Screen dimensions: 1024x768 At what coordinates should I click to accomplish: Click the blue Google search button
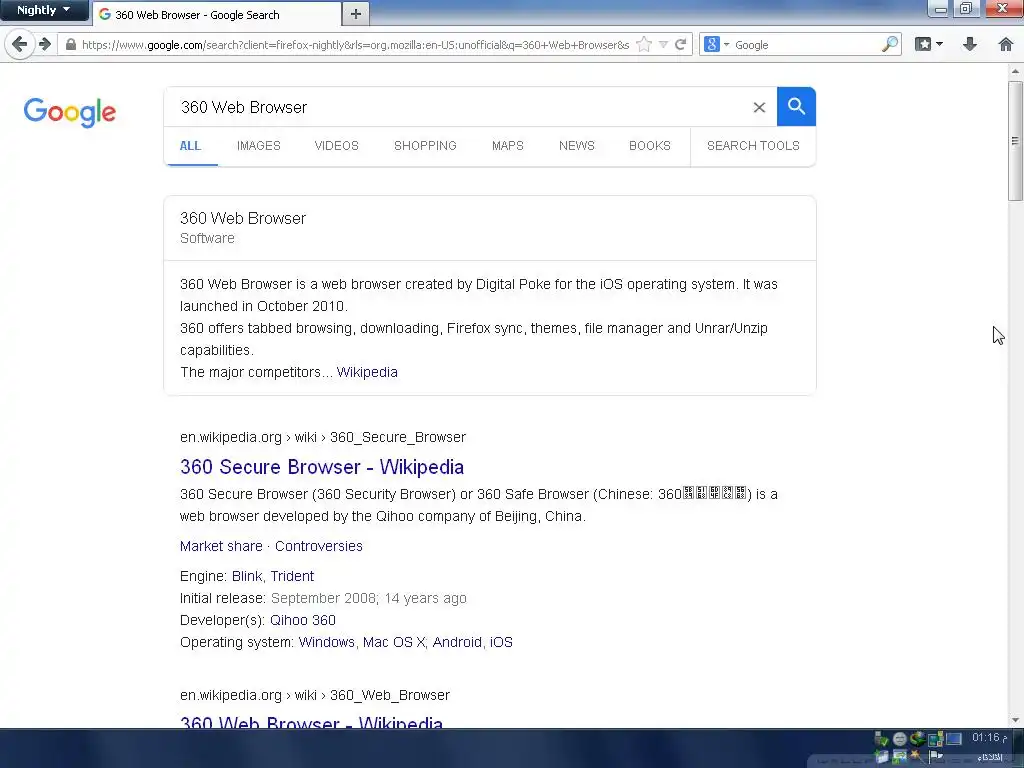click(x=796, y=106)
